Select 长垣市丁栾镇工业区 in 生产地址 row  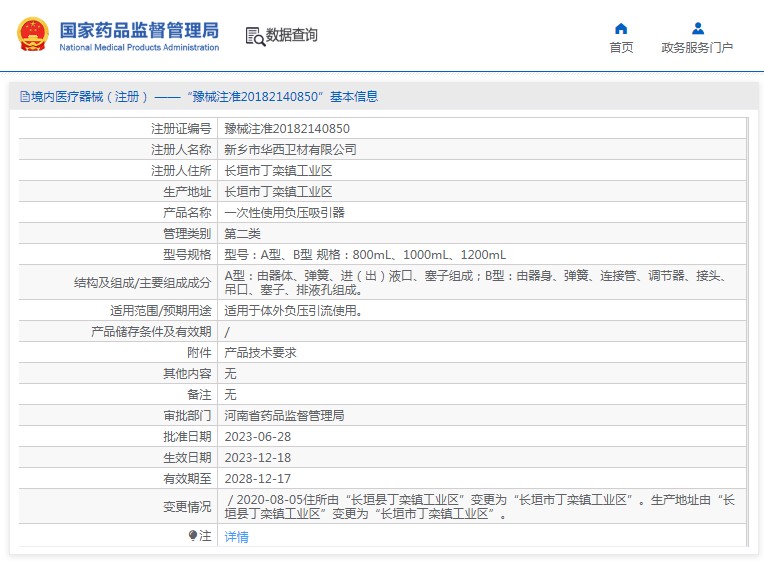[x=278, y=192]
